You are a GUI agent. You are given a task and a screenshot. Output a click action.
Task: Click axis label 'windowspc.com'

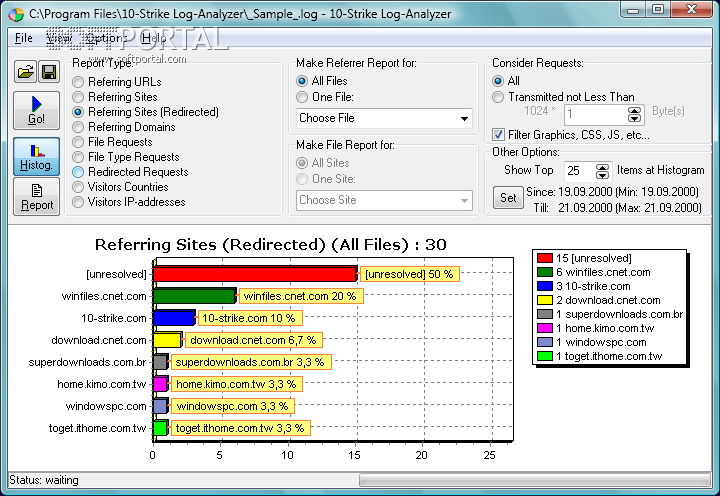(x=106, y=406)
